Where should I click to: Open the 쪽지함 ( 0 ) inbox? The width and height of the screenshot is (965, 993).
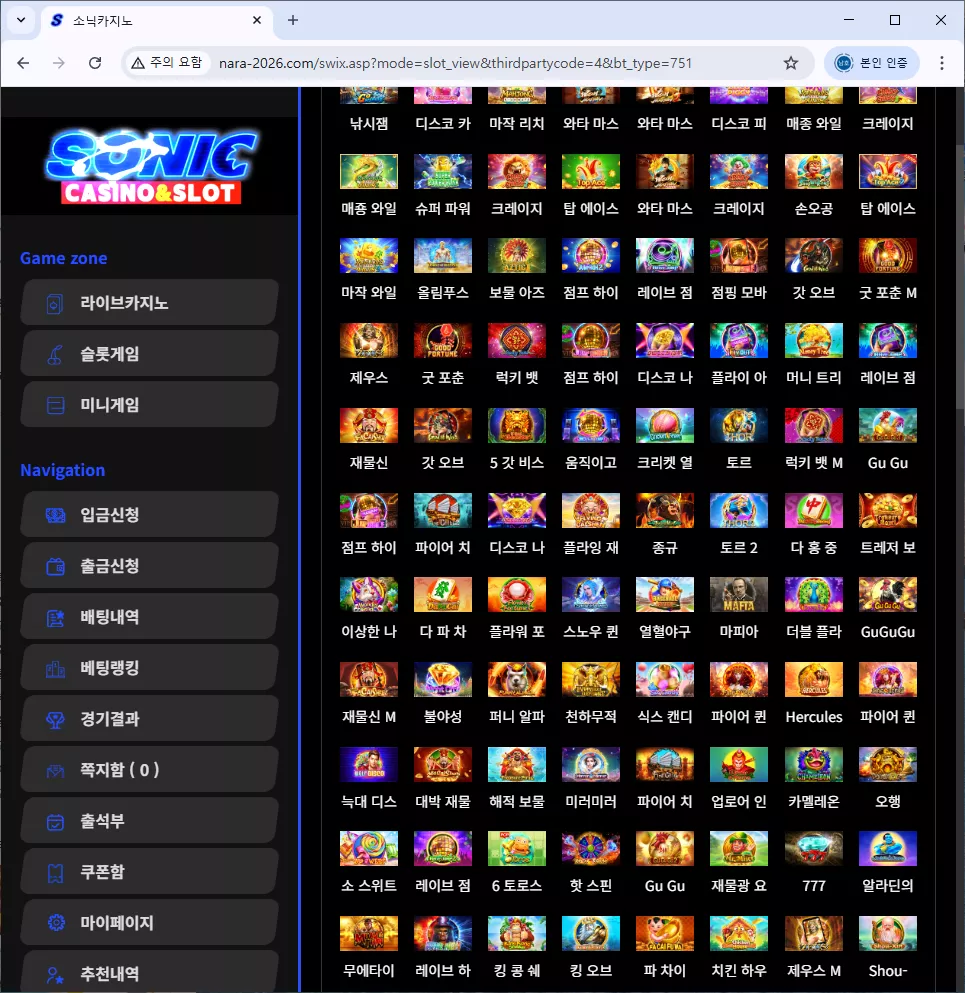click(149, 769)
